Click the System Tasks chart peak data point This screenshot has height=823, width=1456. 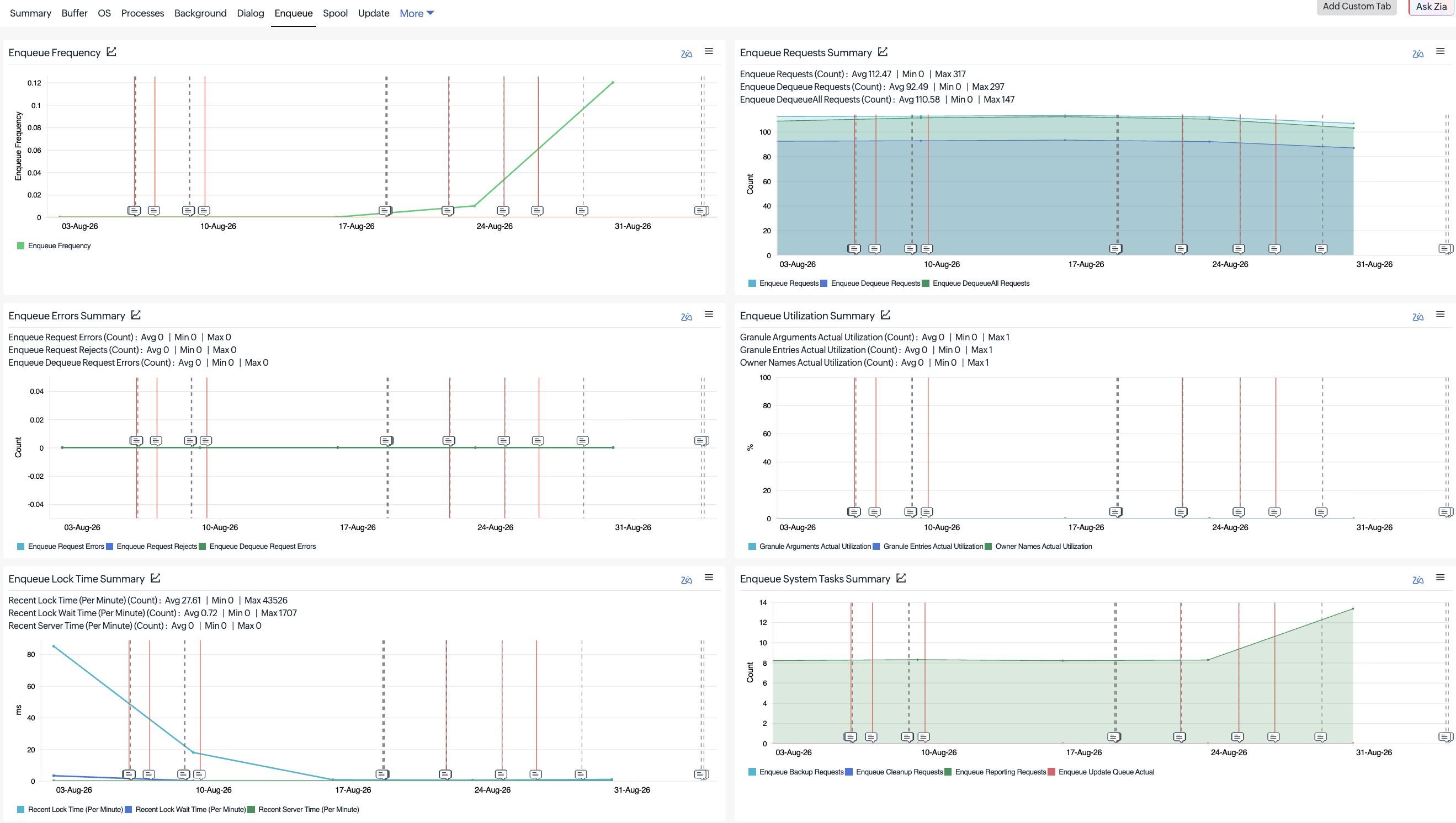click(x=1353, y=609)
